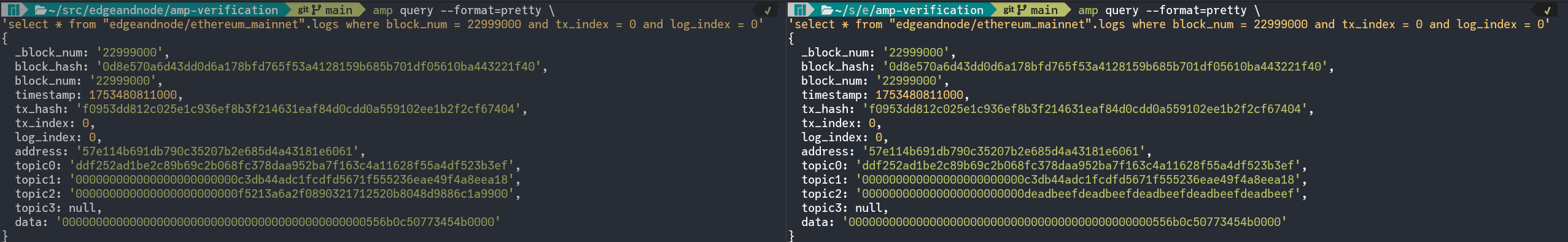Click the folder icon in right pane prompt
This screenshot has width=1568, height=242.
(827, 10)
